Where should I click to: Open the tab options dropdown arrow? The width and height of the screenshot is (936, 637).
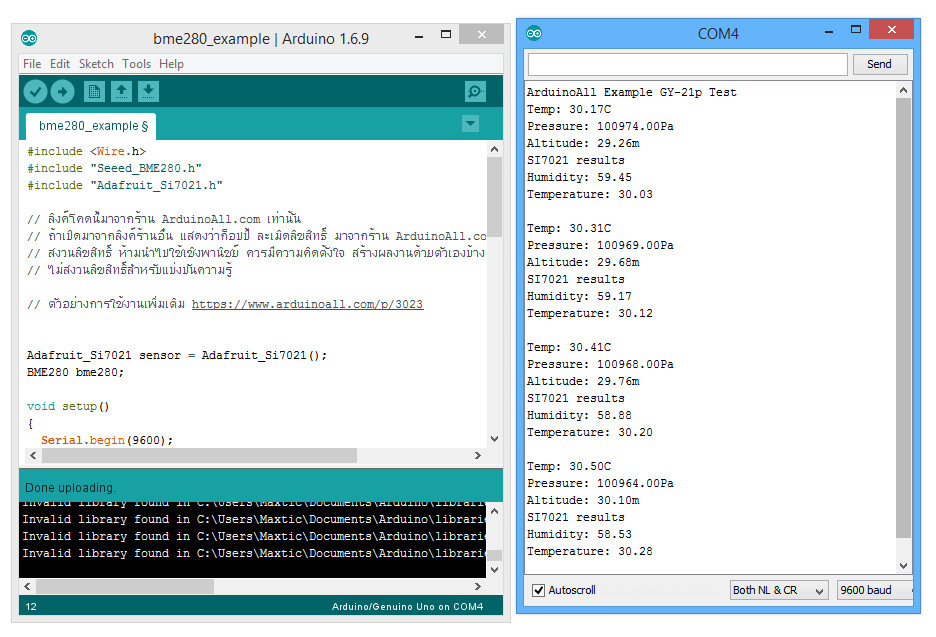coord(470,124)
